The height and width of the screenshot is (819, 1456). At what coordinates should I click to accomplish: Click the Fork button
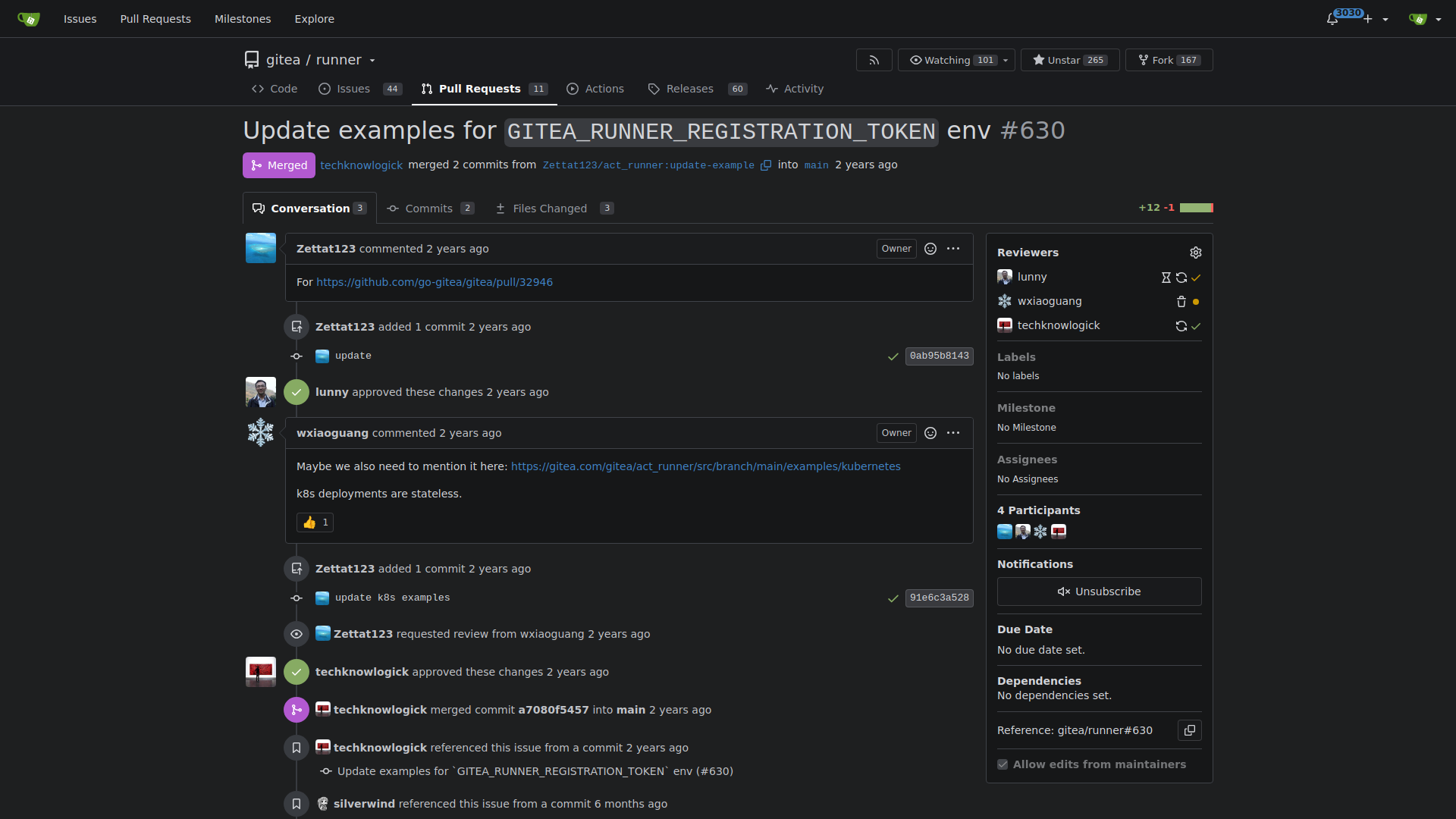(x=1169, y=60)
